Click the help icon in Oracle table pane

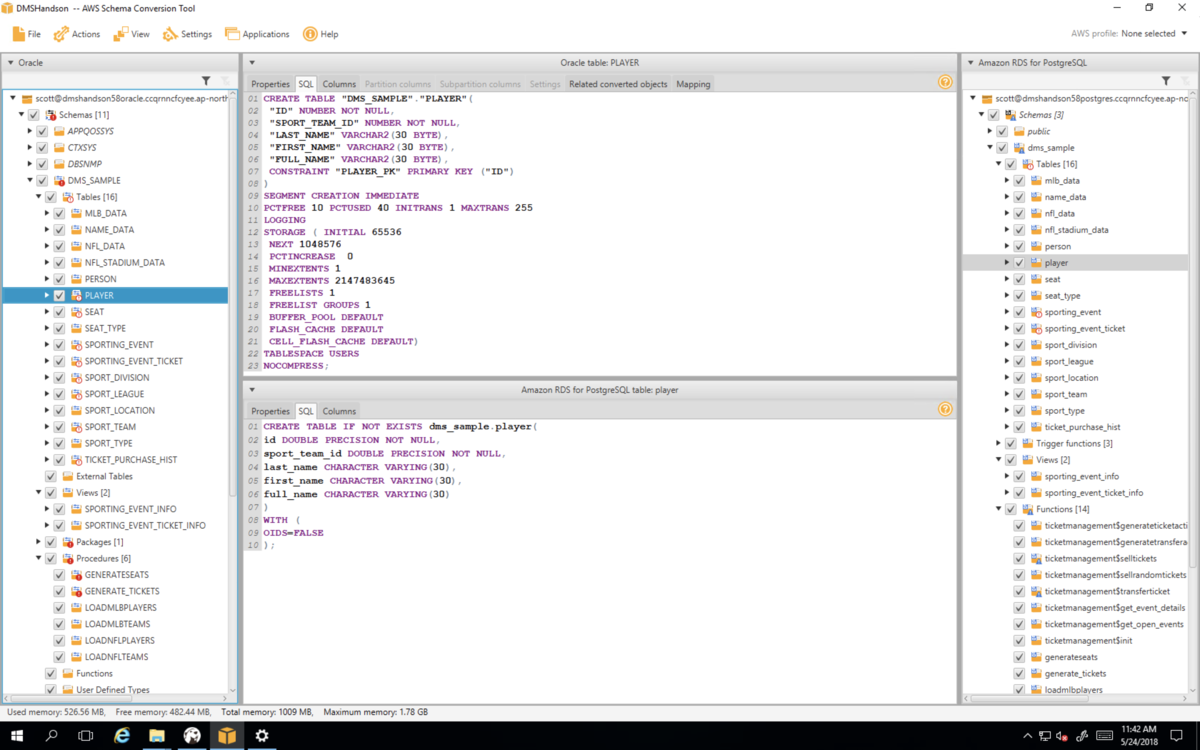point(945,82)
